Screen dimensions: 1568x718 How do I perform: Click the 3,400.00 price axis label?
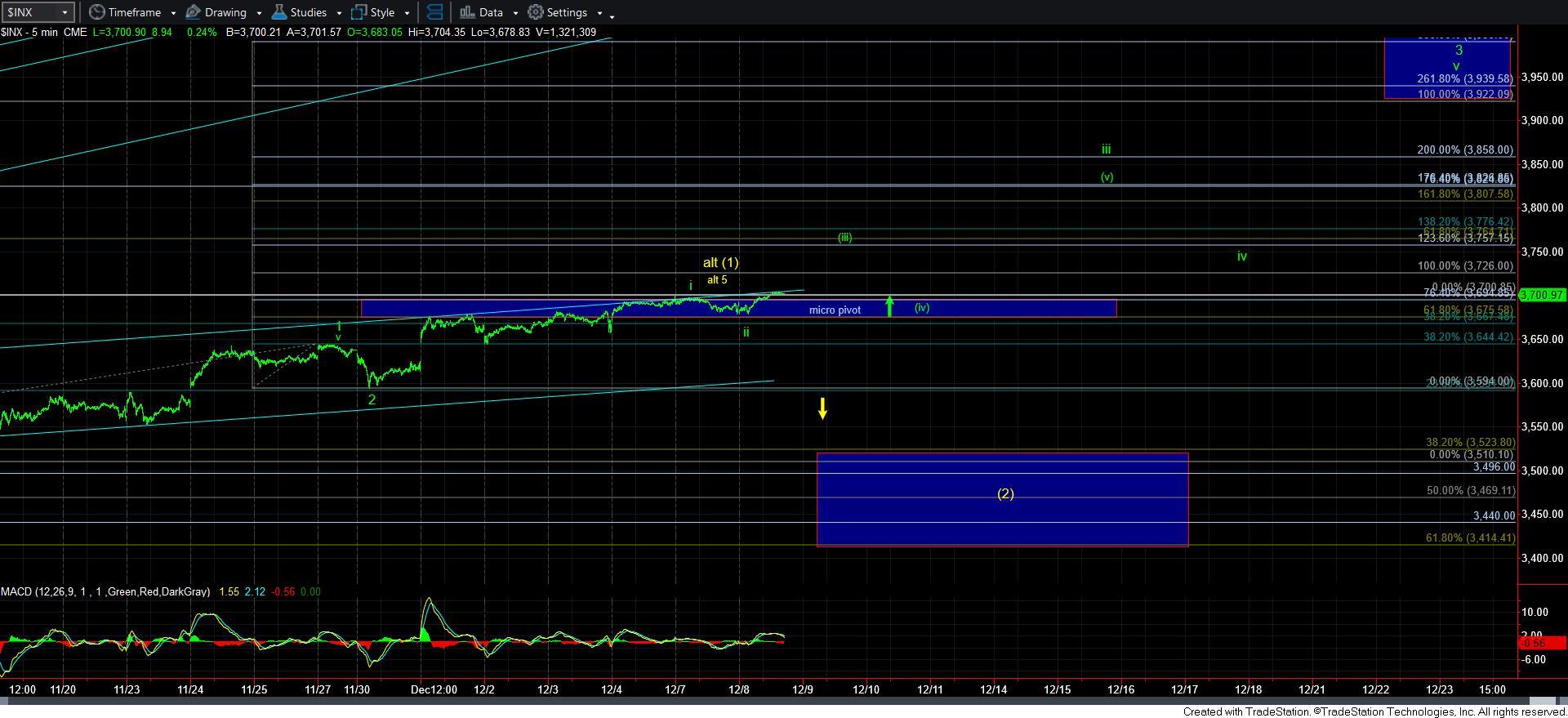coord(1542,558)
